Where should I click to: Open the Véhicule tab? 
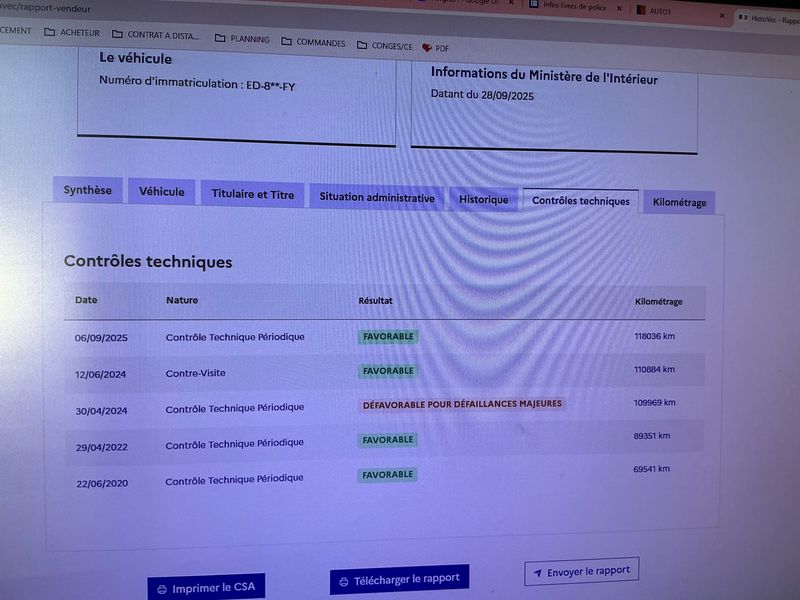click(x=161, y=192)
